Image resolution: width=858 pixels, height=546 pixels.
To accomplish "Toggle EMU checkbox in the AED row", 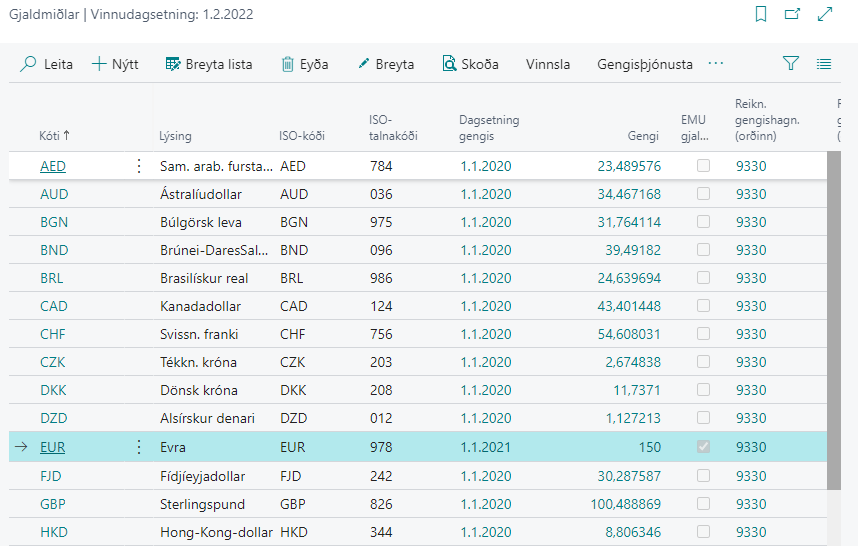I will click(703, 166).
